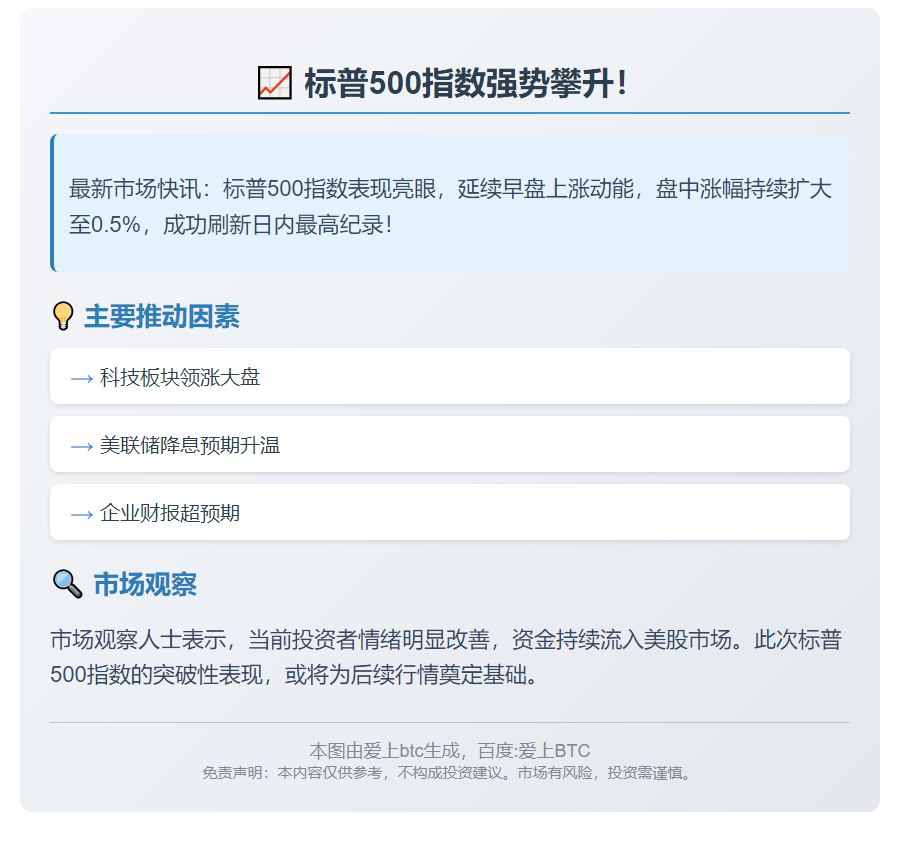Click the market observation paragraph text
This screenshot has width=900, height=844.
point(446,657)
